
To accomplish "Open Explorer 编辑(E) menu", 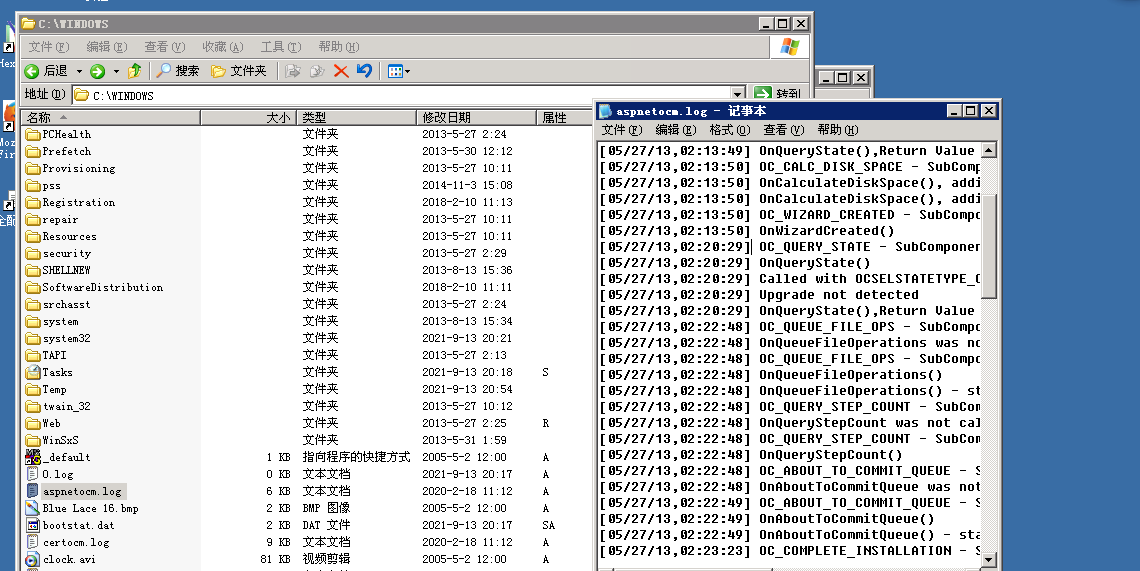I will pyautogui.click(x=107, y=47).
